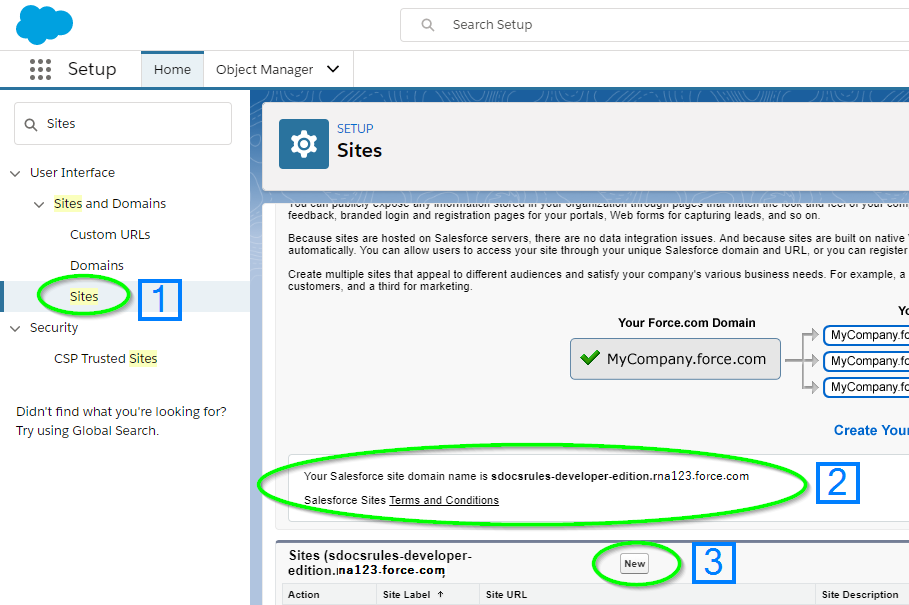Viewport: 909px width, 605px height.
Task: Click the Security label in sidebar
Action: (54, 327)
